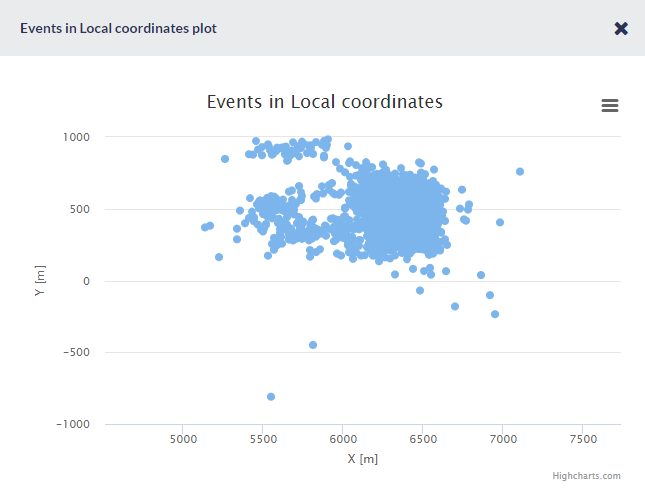Image resolution: width=645 pixels, height=491 pixels.
Task: Open the Highcharts.com credits link
Action: point(593,476)
